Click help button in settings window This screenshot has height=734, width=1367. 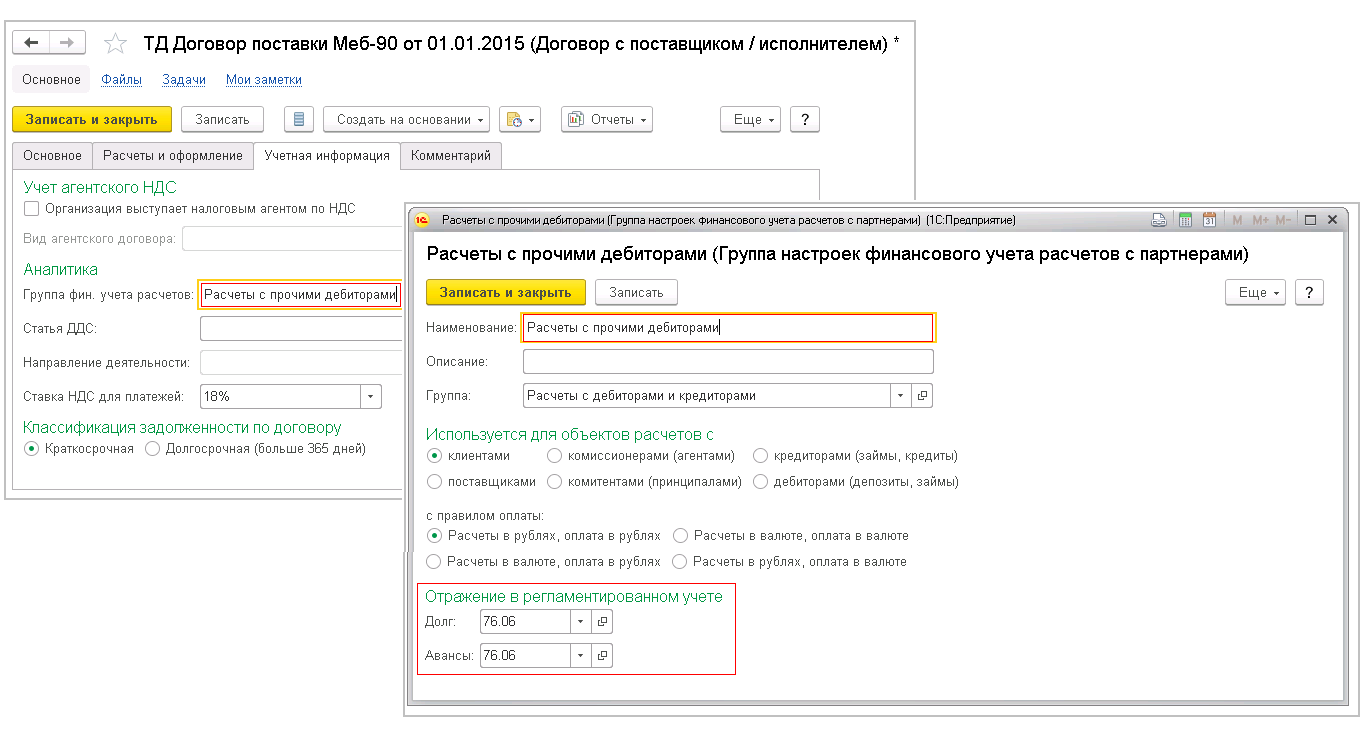pyautogui.click(x=1309, y=292)
